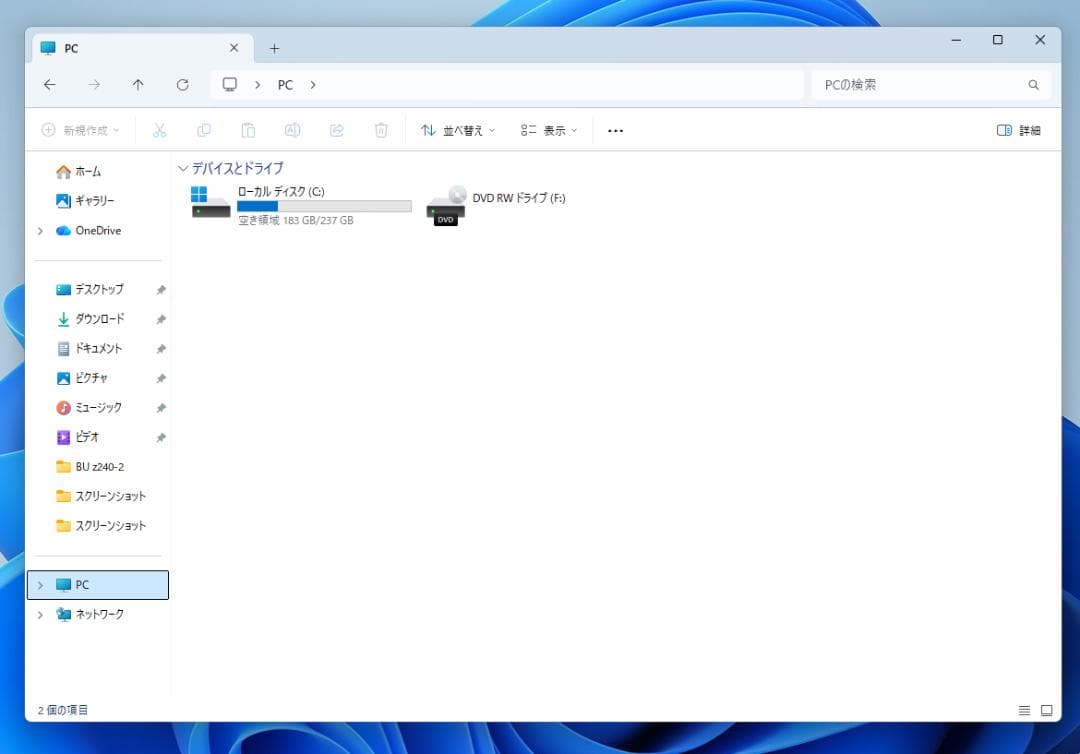Click the Back navigation arrow
The width and height of the screenshot is (1080, 754).
50,85
